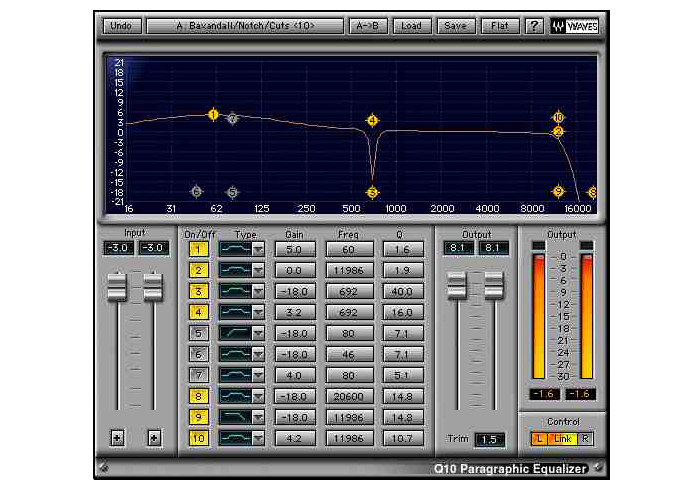Screen dimensions: 699x489
Task: Click the Trim value 1.5
Action: pos(489,440)
